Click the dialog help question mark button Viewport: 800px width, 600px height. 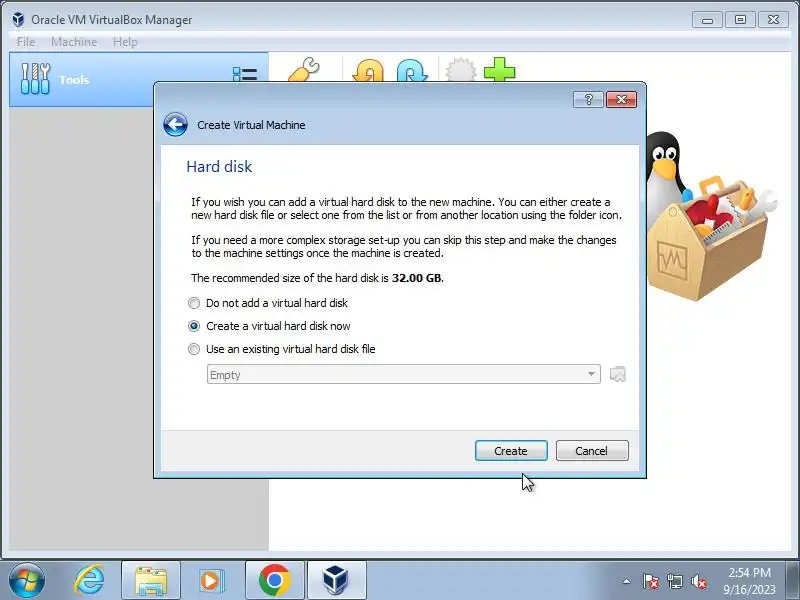588,99
